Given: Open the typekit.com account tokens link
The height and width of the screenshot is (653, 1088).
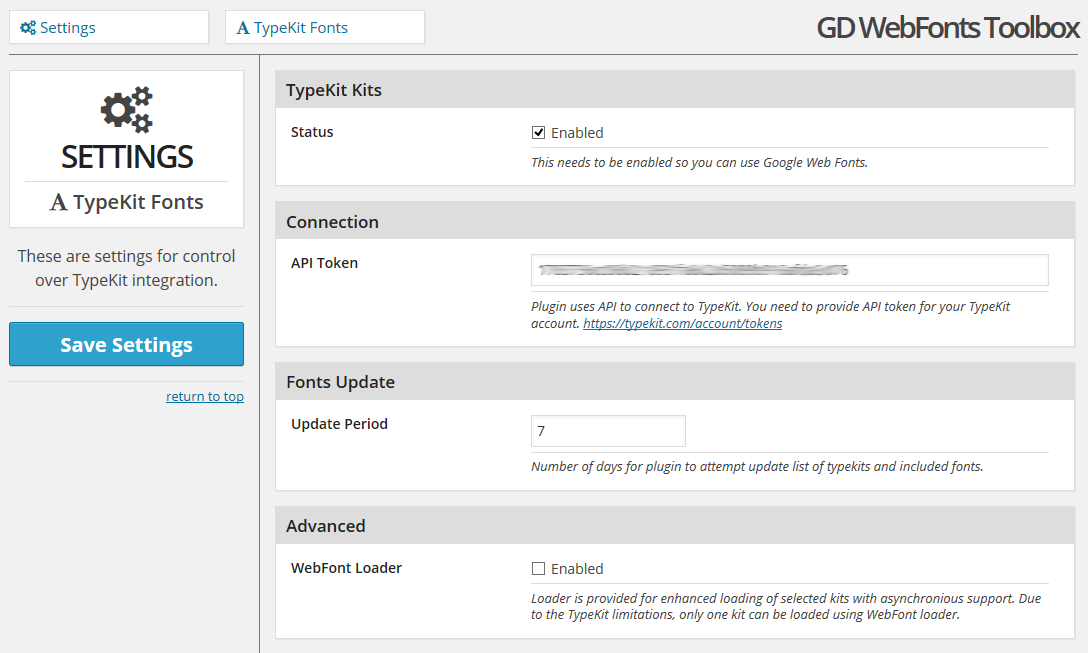Looking at the screenshot, I should pyautogui.click(x=683, y=323).
